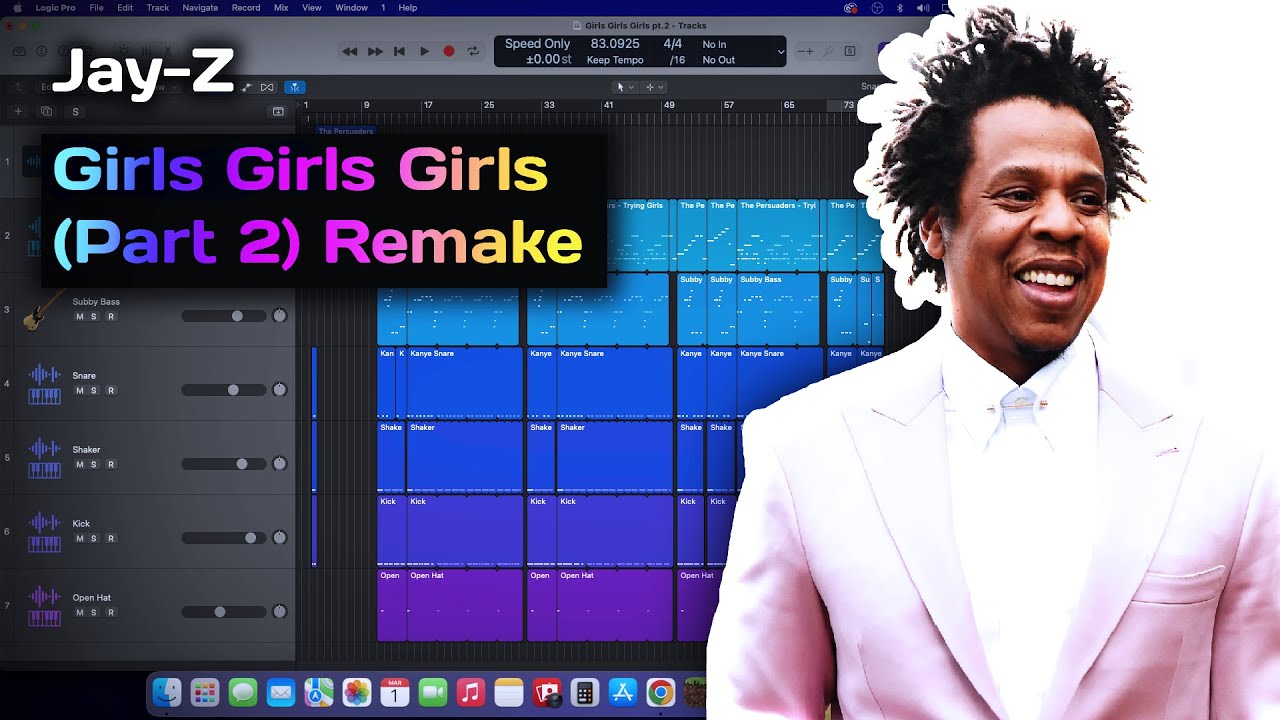
Task: Go to beginning of project
Action: click(x=399, y=51)
